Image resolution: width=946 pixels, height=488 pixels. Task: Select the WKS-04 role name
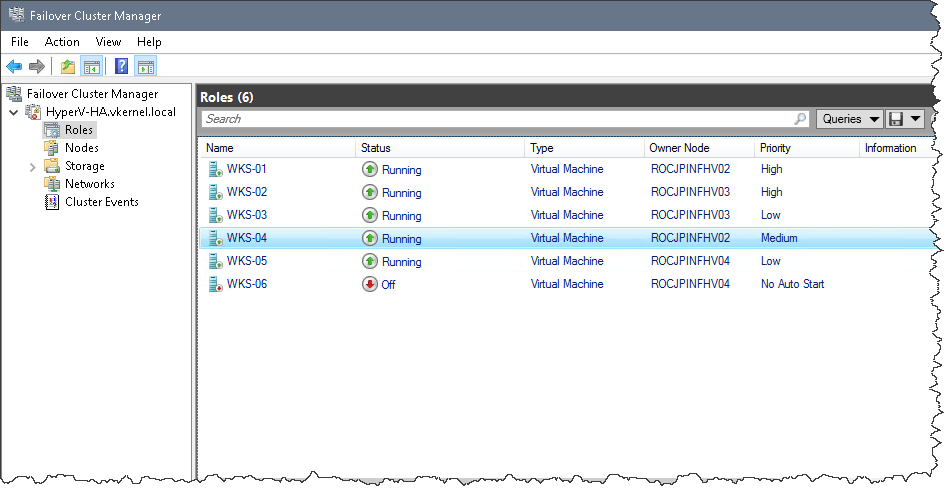[246, 238]
